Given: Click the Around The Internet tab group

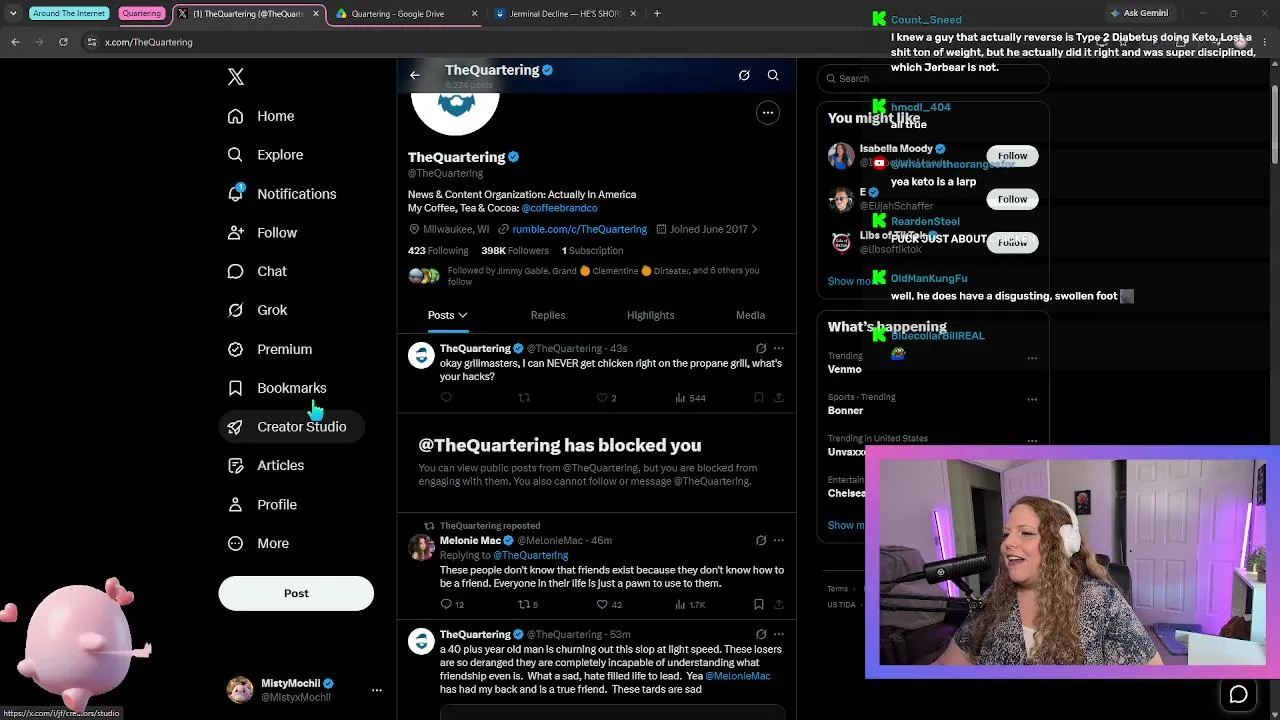Looking at the screenshot, I should pyautogui.click(x=69, y=14).
